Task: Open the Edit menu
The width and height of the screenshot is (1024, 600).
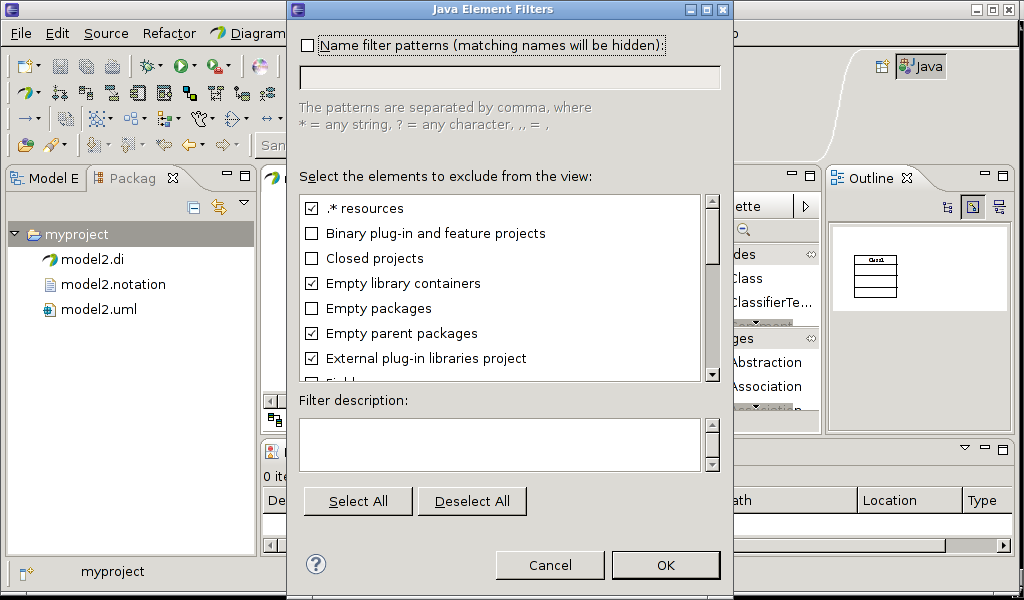Action: 57,33
